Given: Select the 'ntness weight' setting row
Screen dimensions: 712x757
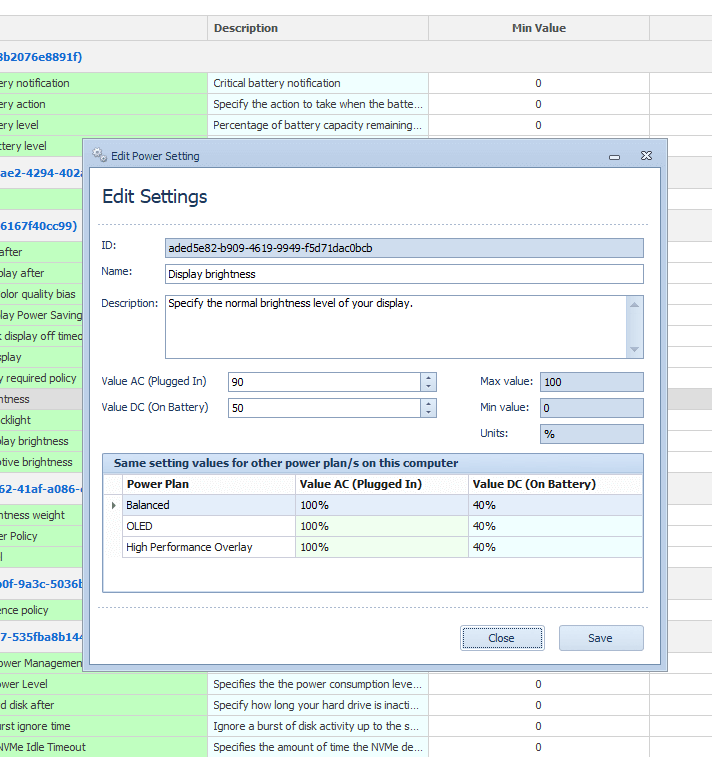Looking at the screenshot, I should click(41, 515).
